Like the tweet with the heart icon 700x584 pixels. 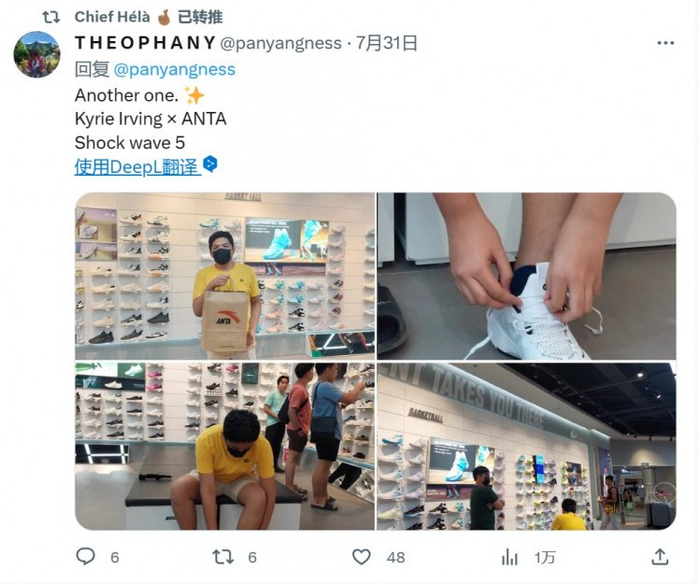(x=361, y=557)
